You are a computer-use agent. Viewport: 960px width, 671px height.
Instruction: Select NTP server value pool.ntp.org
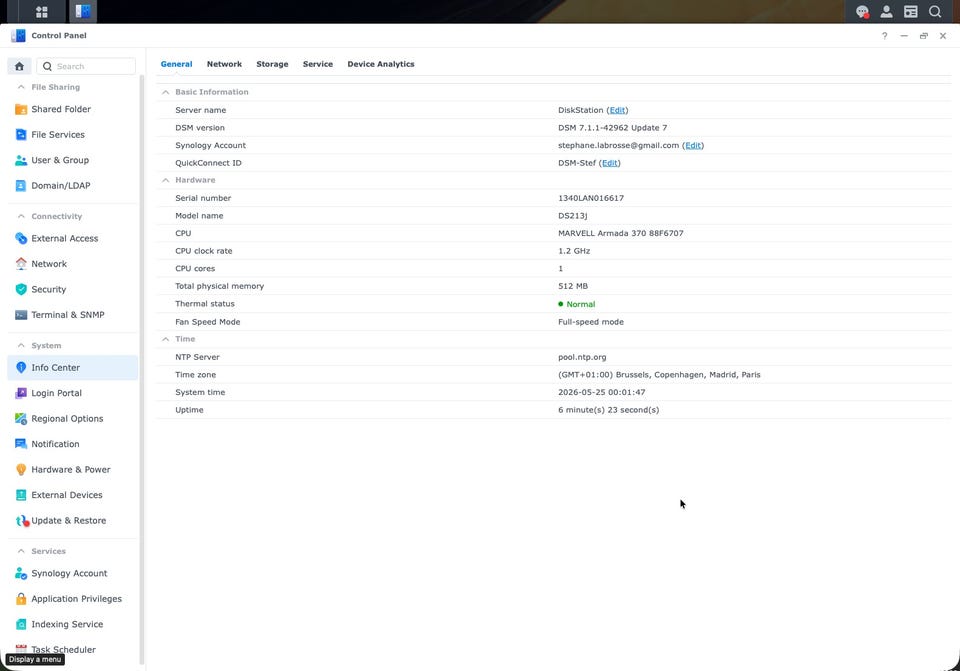[x=582, y=357]
